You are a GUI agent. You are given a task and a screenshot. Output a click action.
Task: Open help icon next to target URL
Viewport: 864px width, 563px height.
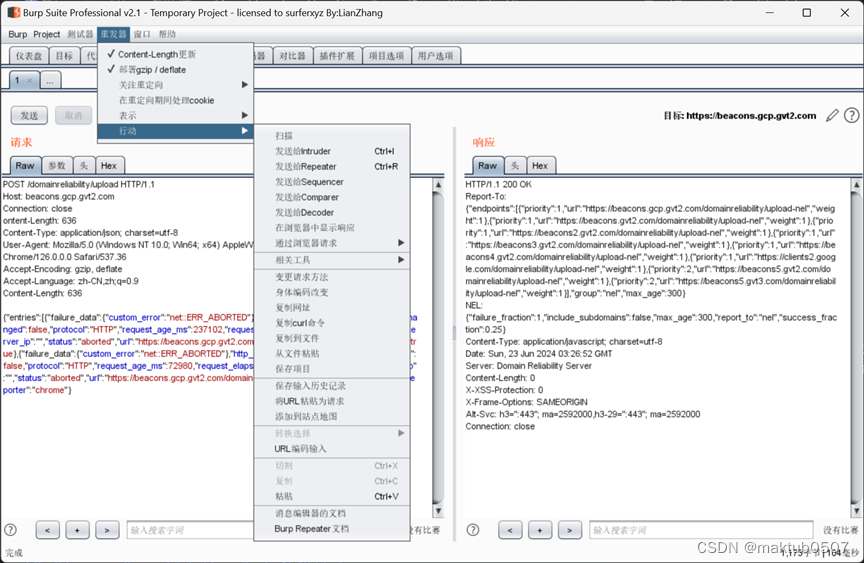[x=851, y=115]
